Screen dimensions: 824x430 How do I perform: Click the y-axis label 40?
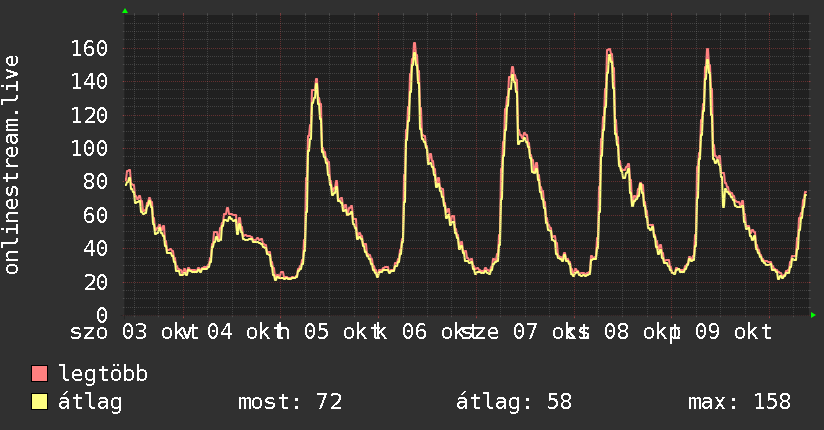click(x=96, y=248)
